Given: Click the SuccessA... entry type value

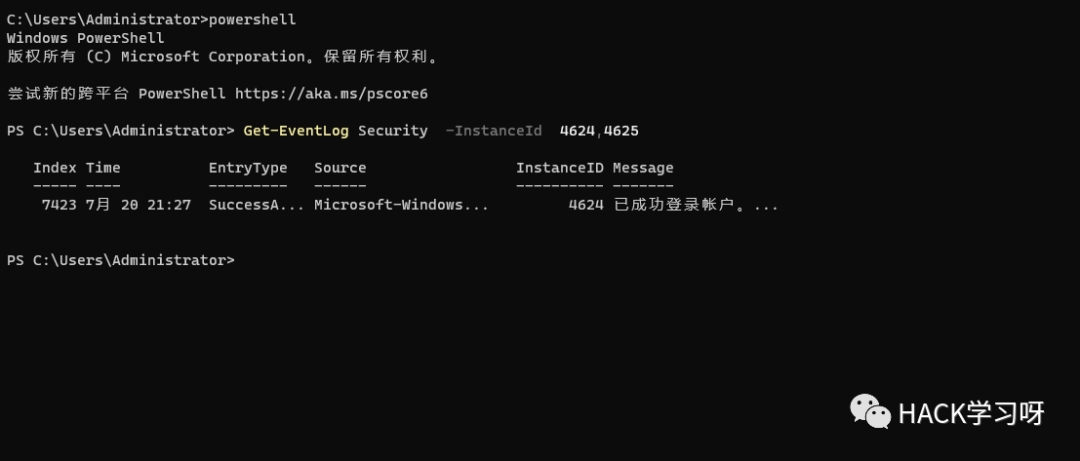Looking at the screenshot, I should point(257,205).
